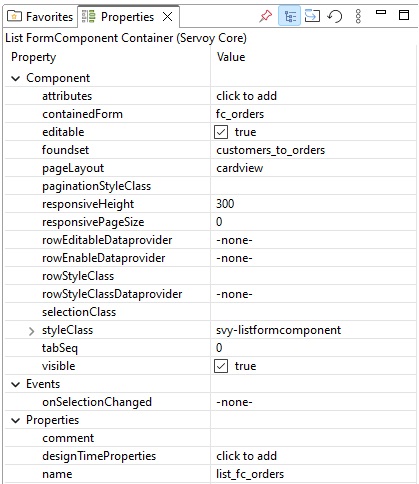The image size is (419, 484).
Task: Collapse the Properties category
Action: click(x=15, y=420)
